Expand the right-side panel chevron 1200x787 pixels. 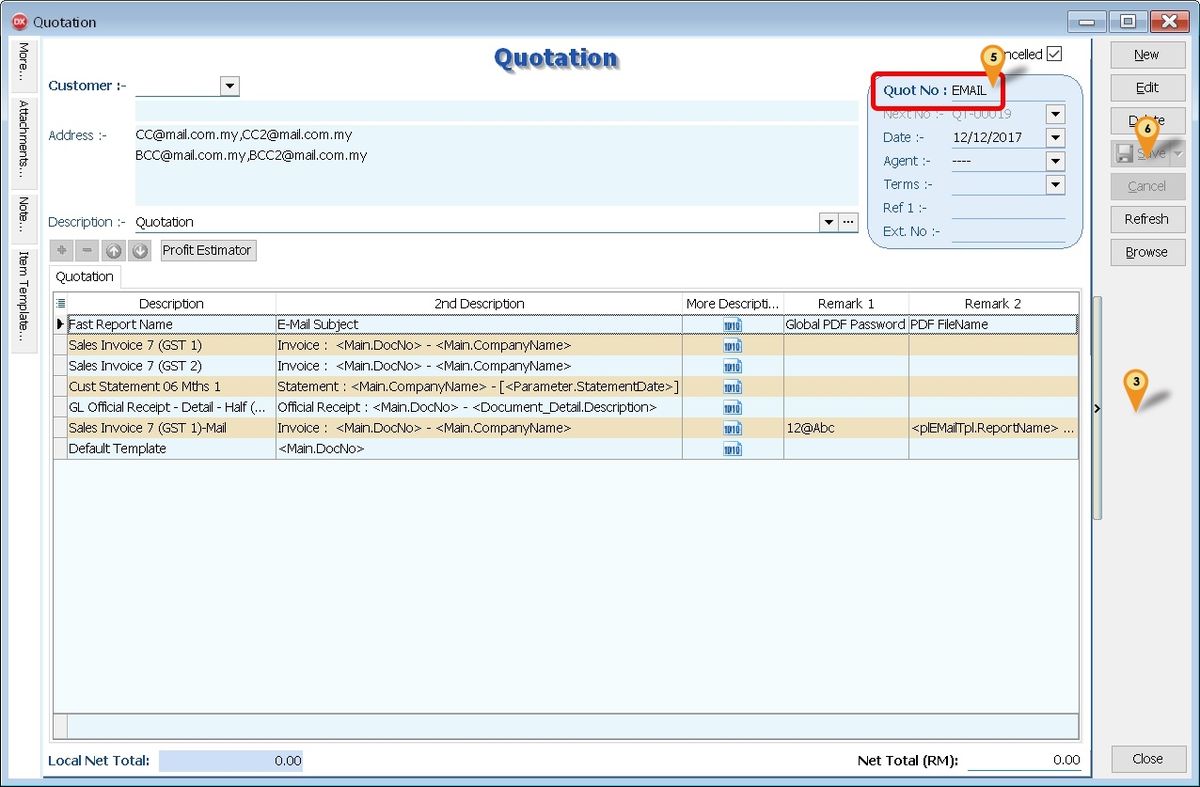[x=1096, y=408]
